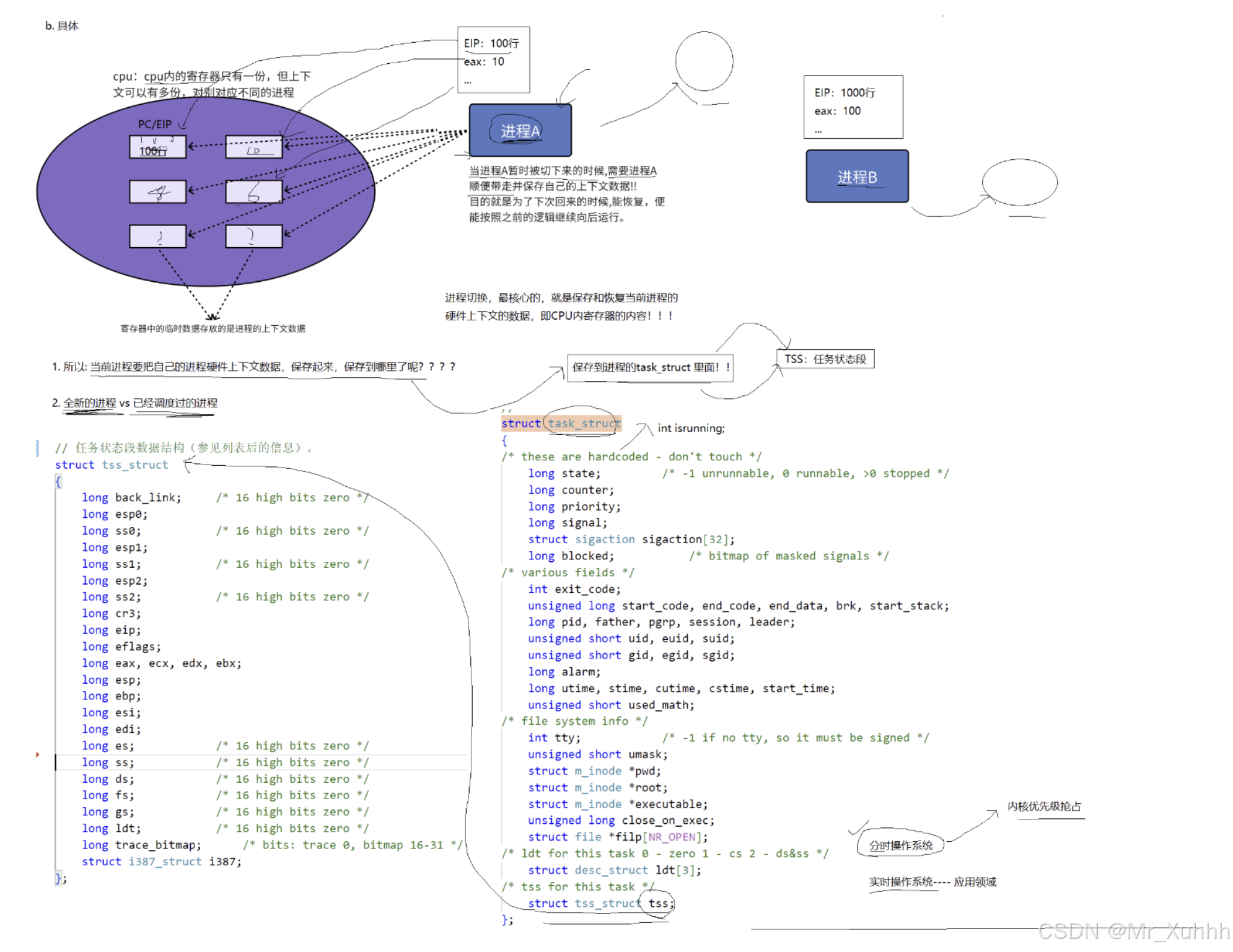Click the line 'struct sigaction sigaction[32];'

pos(631,539)
